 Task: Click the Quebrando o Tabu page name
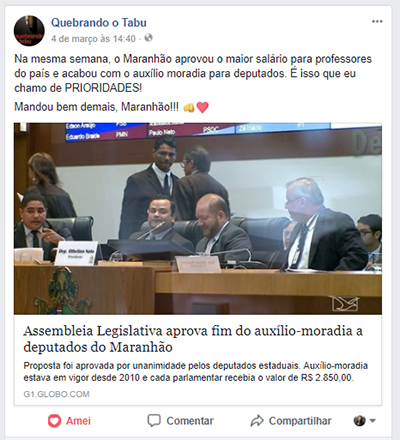99,23
